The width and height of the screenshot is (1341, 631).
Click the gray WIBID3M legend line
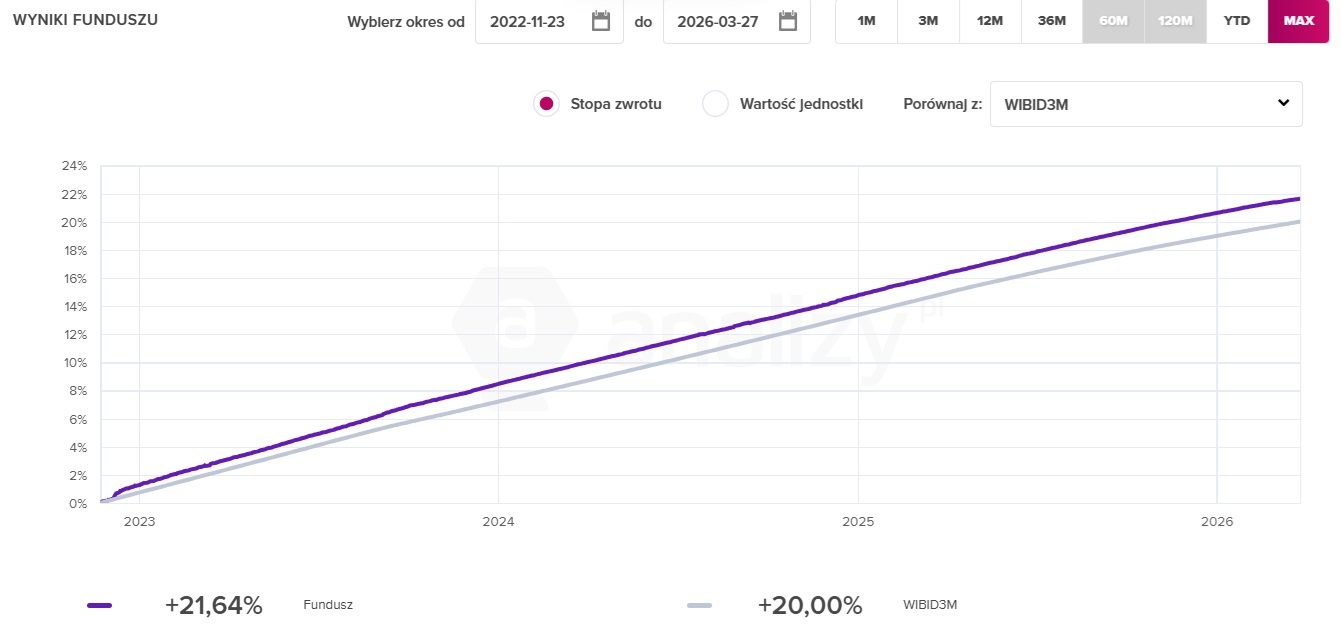pyautogui.click(x=700, y=605)
